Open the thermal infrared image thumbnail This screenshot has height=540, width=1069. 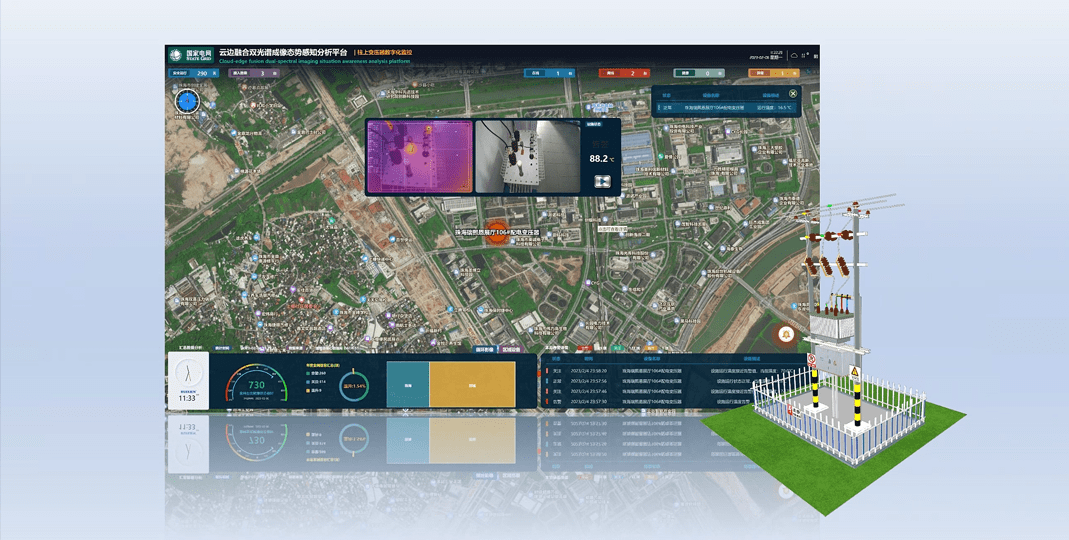tap(419, 157)
